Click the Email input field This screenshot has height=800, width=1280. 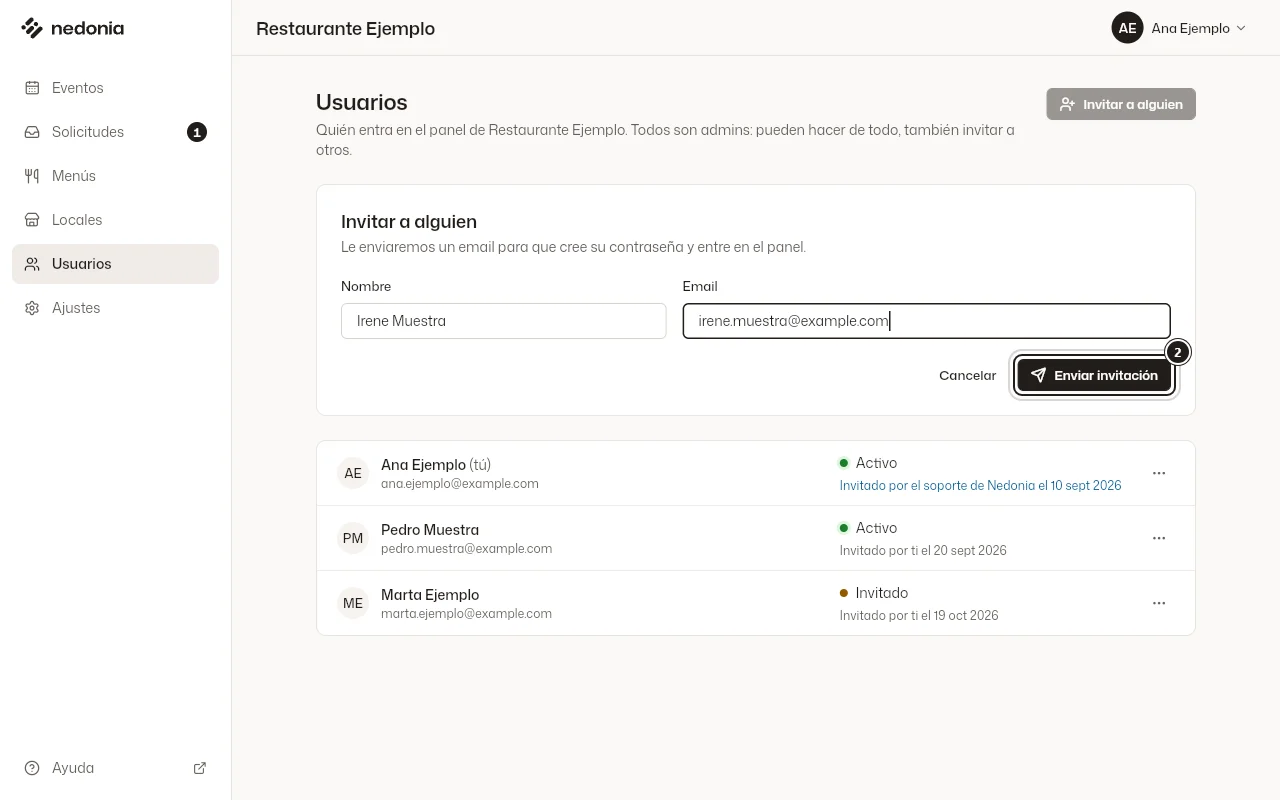[926, 321]
